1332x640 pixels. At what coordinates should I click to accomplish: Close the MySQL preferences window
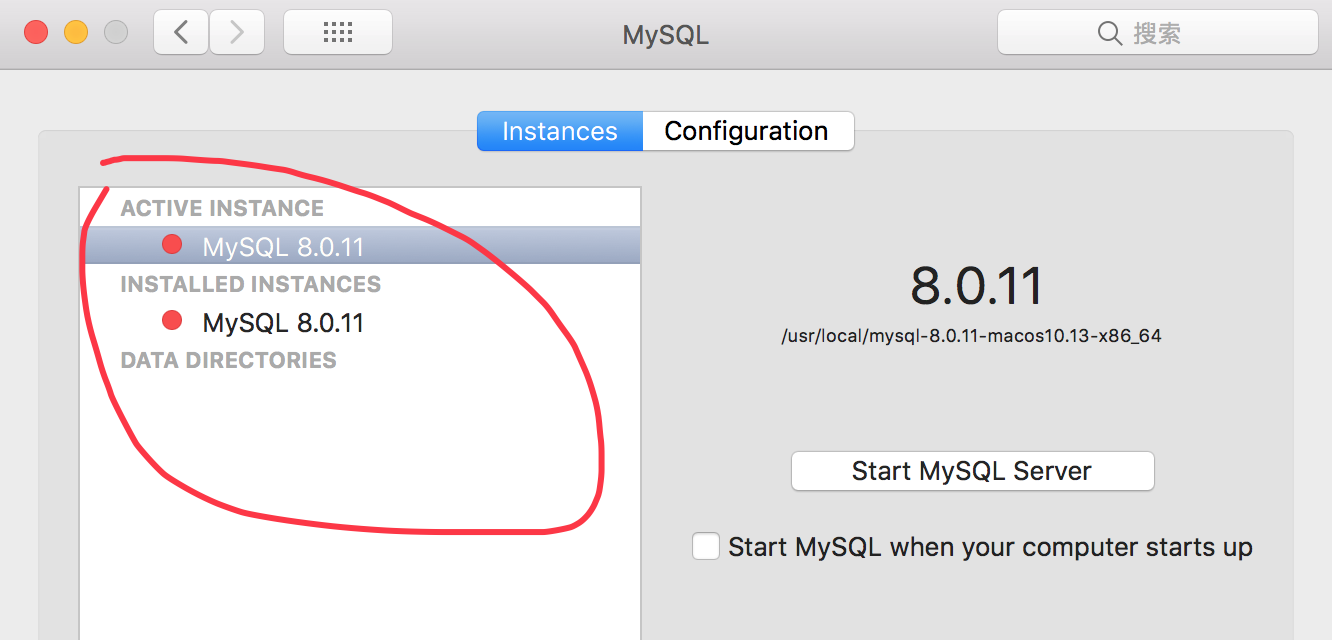(x=36, y=33)
